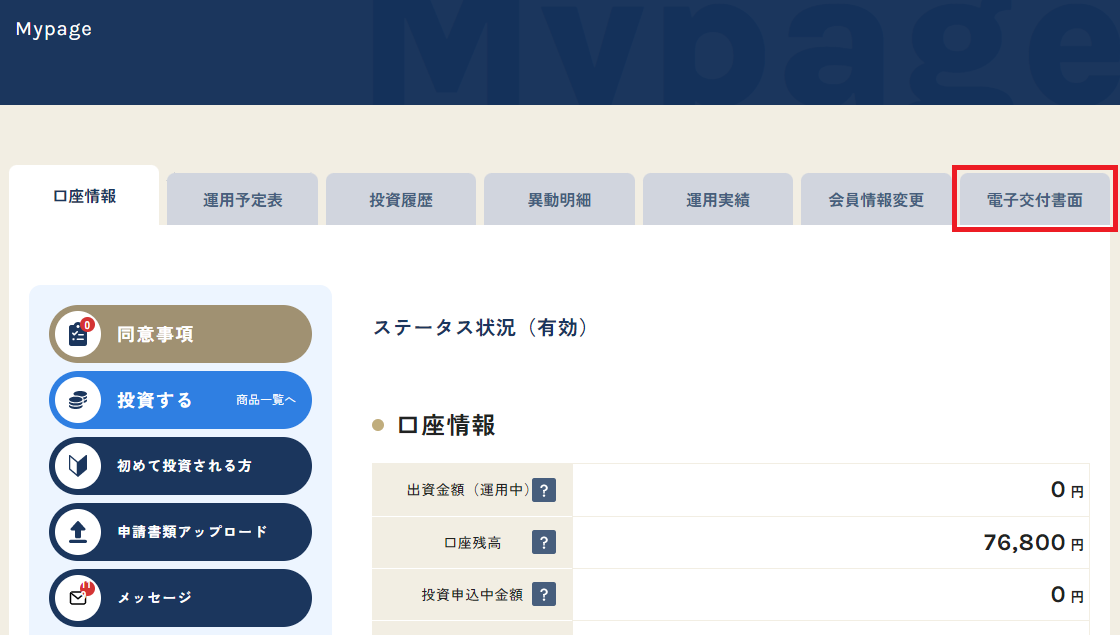Click the upload arrow icon for 申請書類アップロード
The width and height of the screenshot is (1120, 635).
(x=78, y=532)
